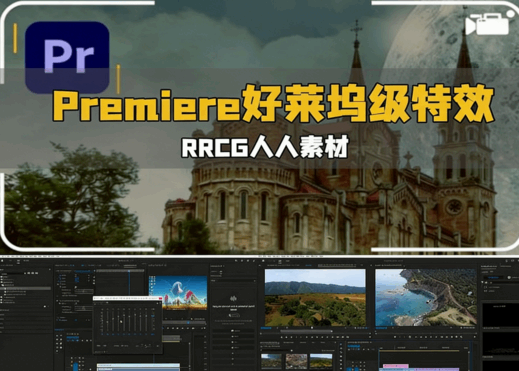Viewport: 519px width, 371px height.
Task: Click the gray zoom scrollbar under grassland preview
Action: pos(306,331)
